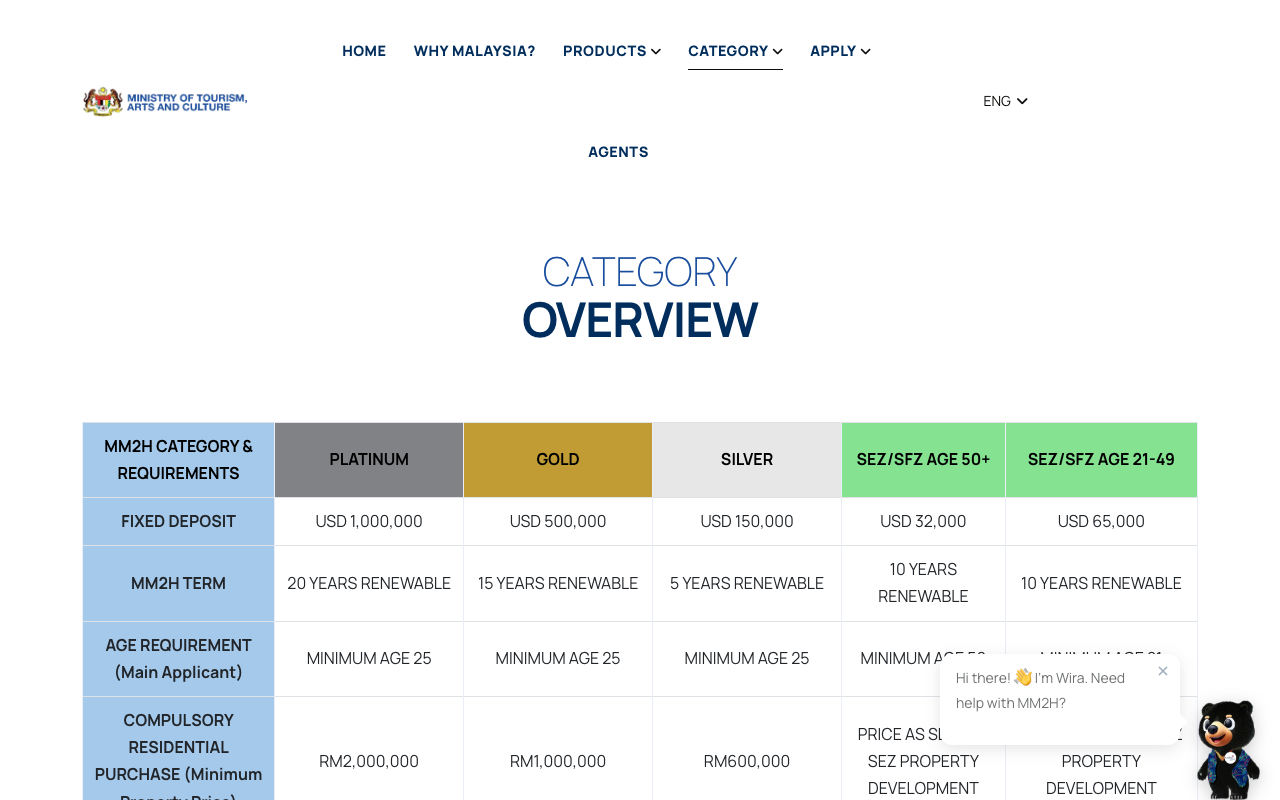Click the USD 65,000 deposit cell
Viewport: 1280px width, 800px height.
1101,521
